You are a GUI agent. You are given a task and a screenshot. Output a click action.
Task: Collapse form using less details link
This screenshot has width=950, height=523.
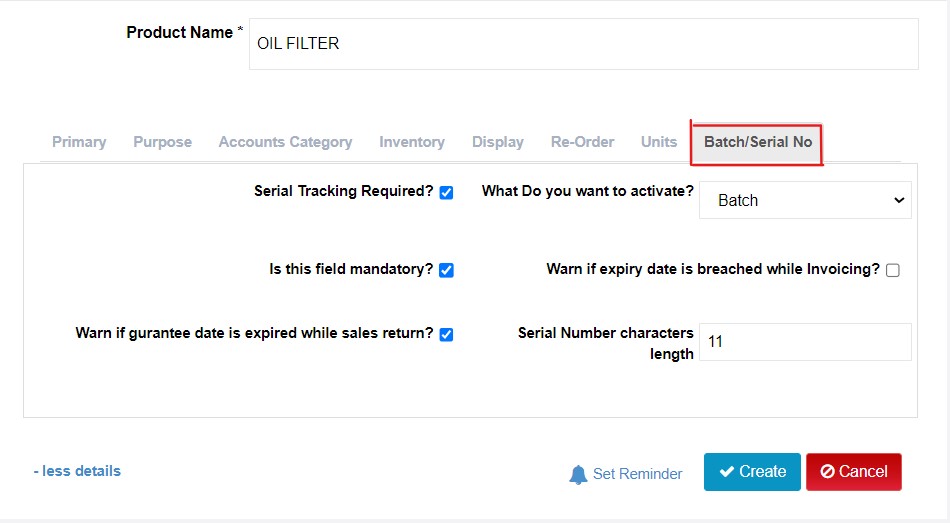pyautogui.click(x=77, y=471)
